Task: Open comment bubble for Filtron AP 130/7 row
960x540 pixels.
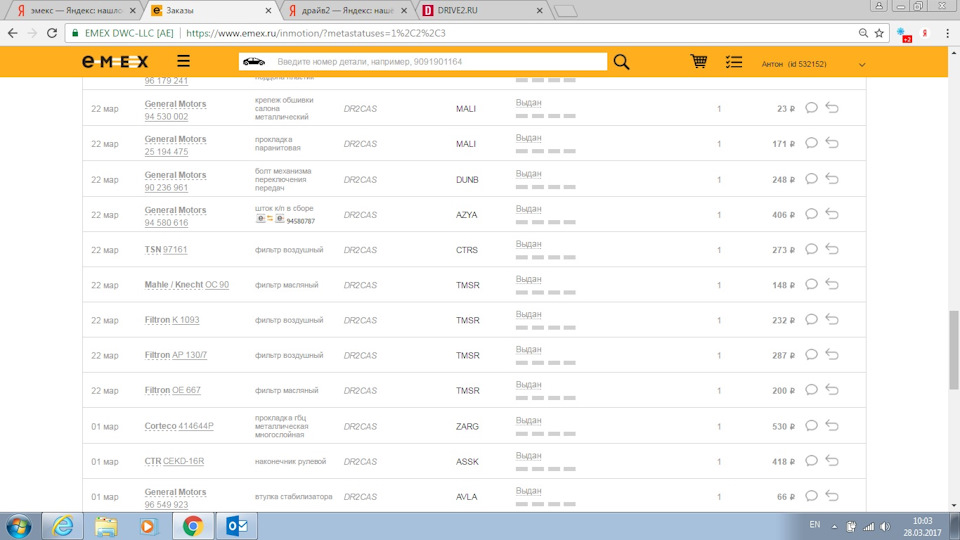Action: (811, 354)
